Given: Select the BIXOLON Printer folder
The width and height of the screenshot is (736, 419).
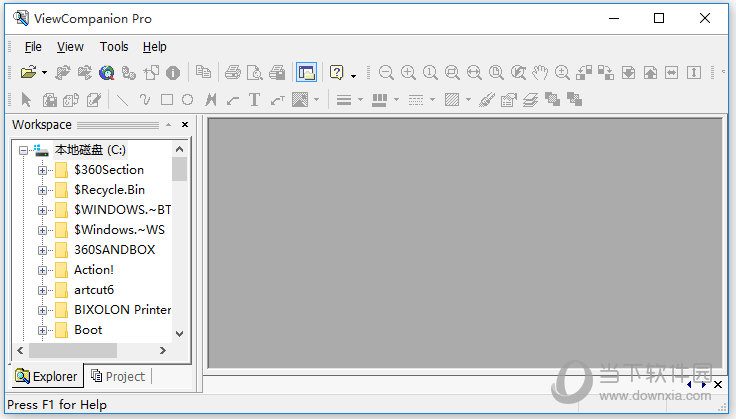Looking at the screenshot, I should pos(122,310).
